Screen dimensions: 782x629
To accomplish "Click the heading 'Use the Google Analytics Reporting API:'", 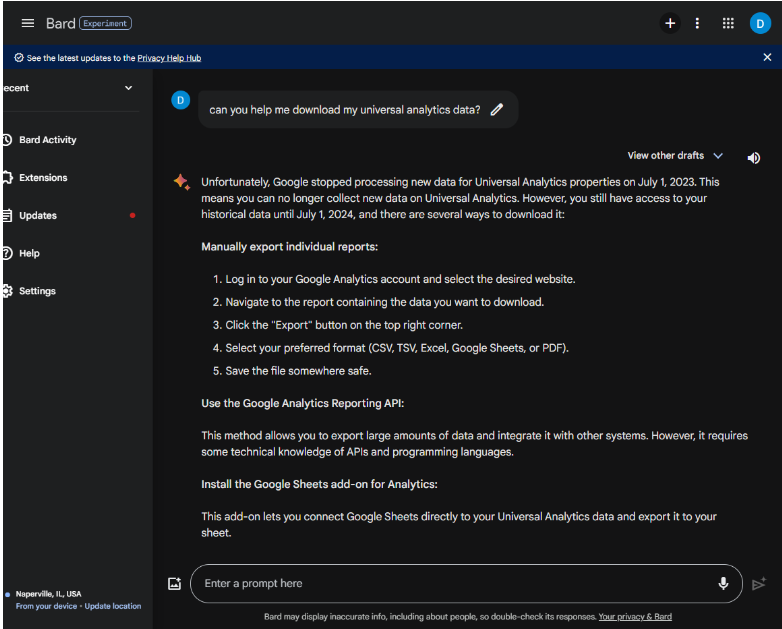I will 302,404.
